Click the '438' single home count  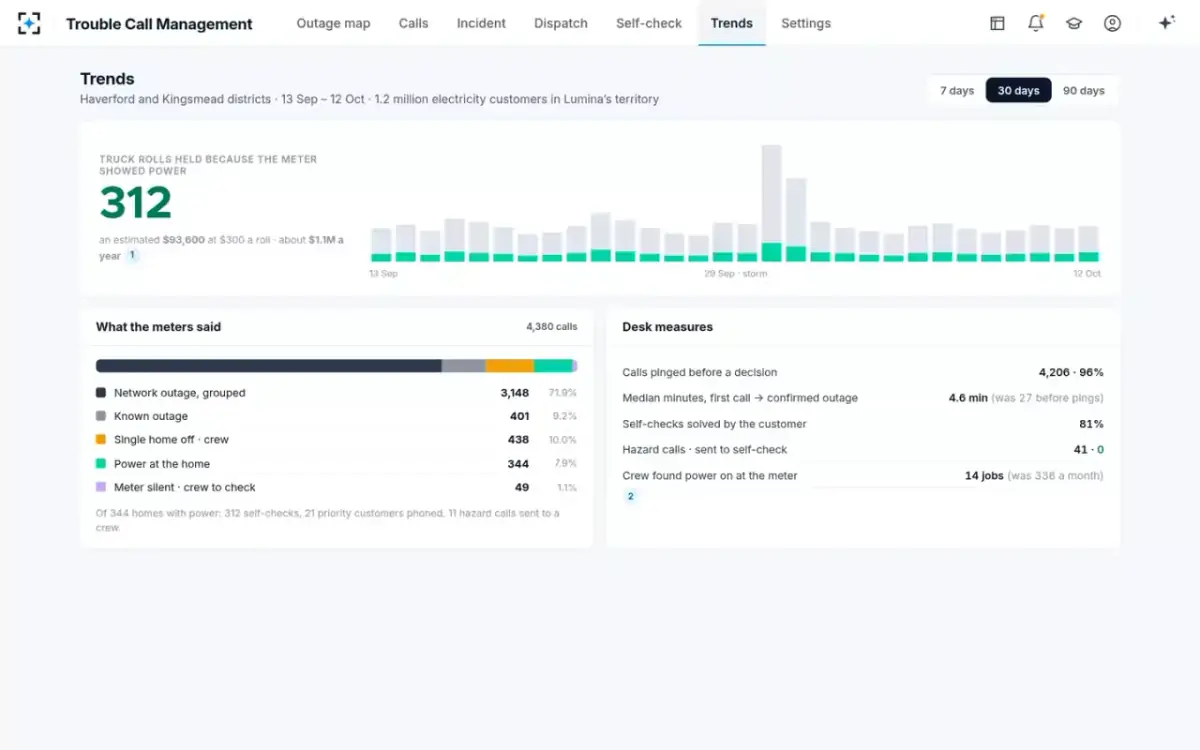[x=518, y=439]
